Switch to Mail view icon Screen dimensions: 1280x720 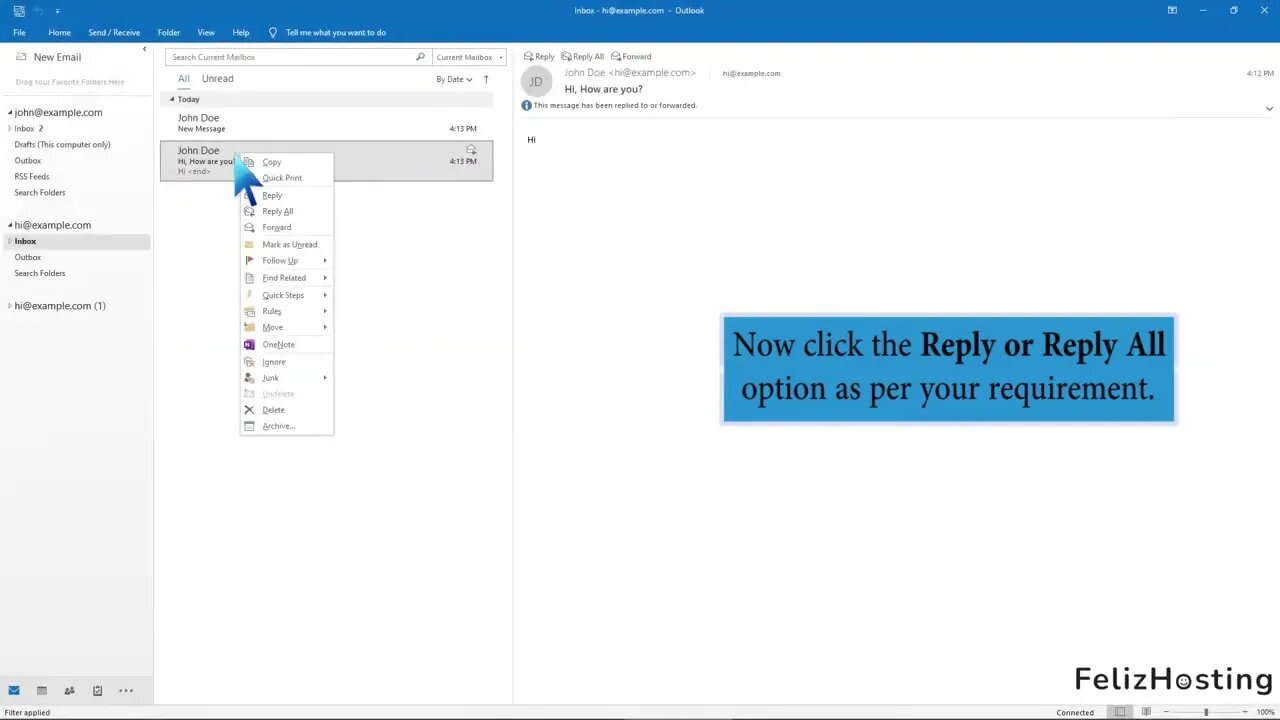click(x=14, y=690)
